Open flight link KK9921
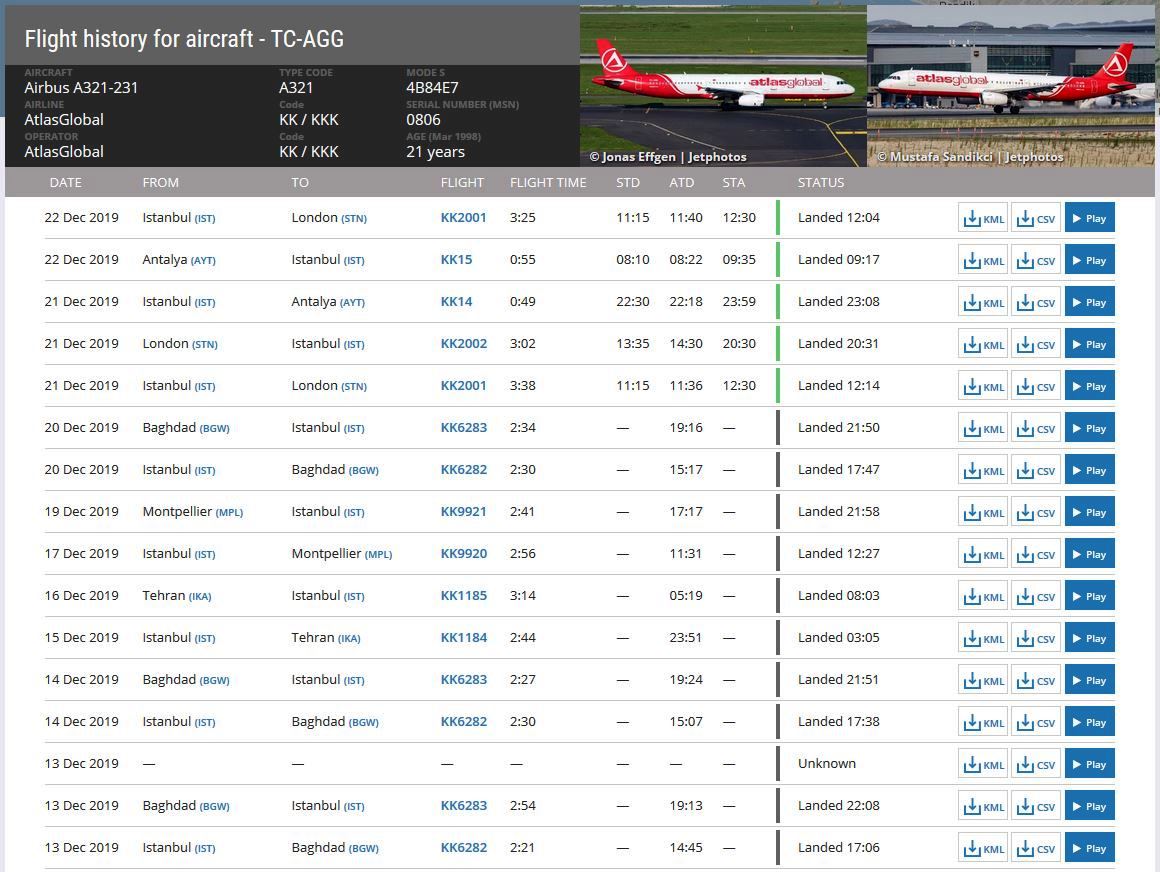 (x=463, y=512)
